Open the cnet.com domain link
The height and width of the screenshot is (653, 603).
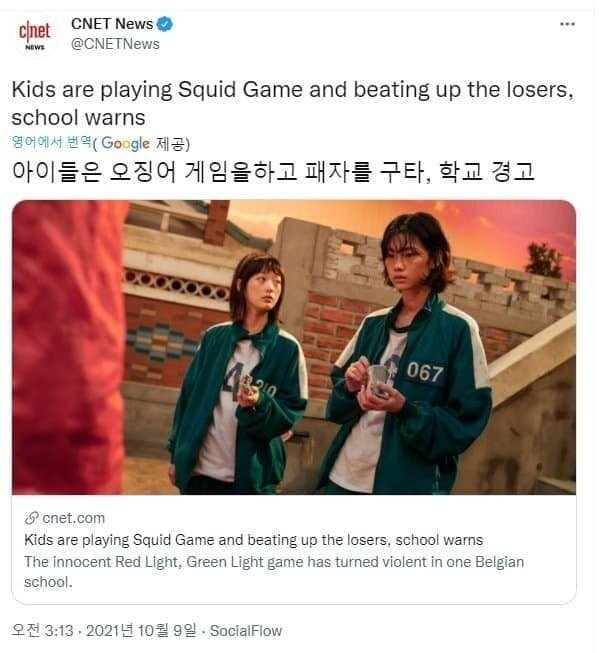tap(73, 518)
